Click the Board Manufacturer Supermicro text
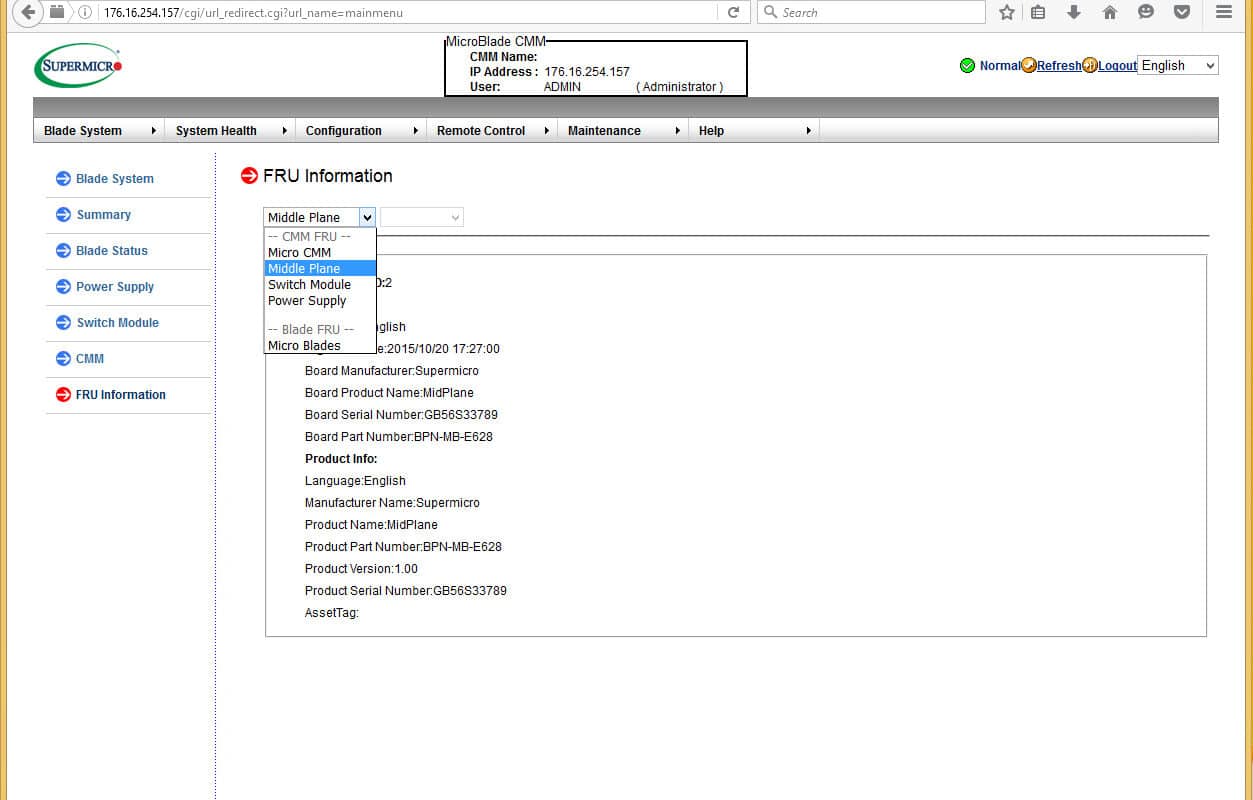Screen dimensions: 1253x800 click(x=392, y=371)
